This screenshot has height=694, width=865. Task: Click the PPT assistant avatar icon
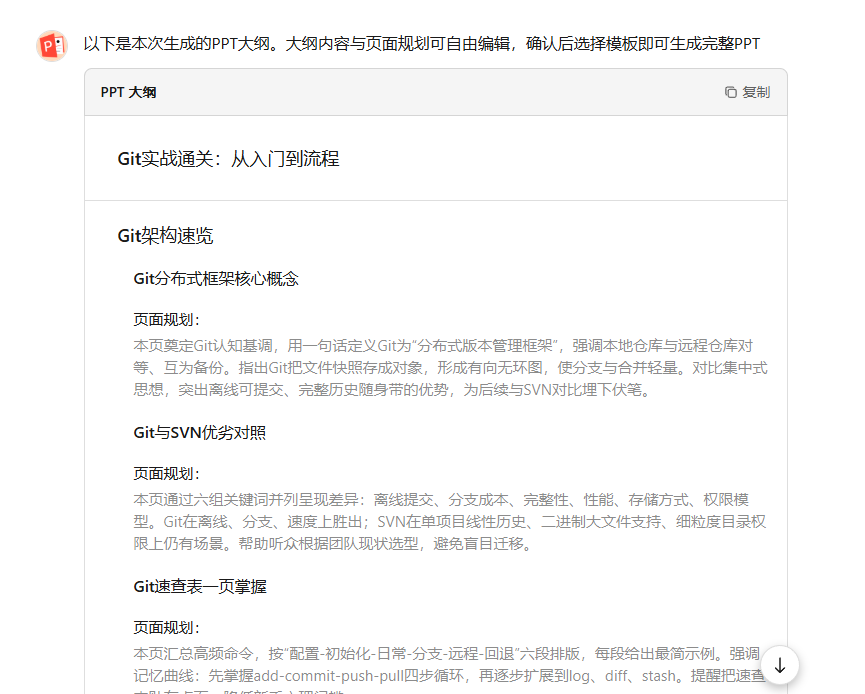tap(52, 45)
